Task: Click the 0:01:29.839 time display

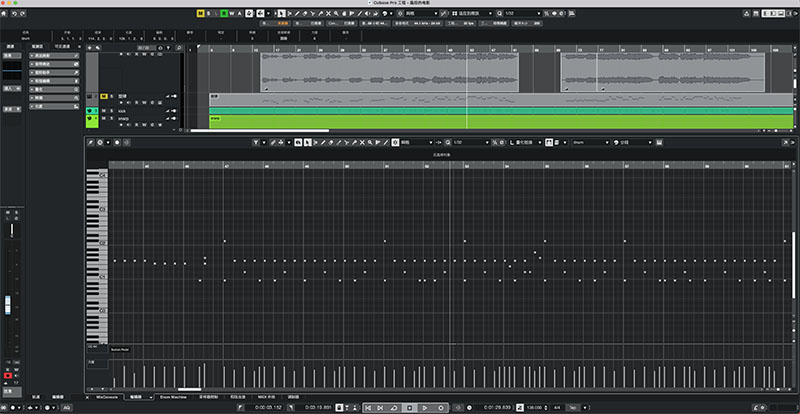Action: (x=497, y=407)
